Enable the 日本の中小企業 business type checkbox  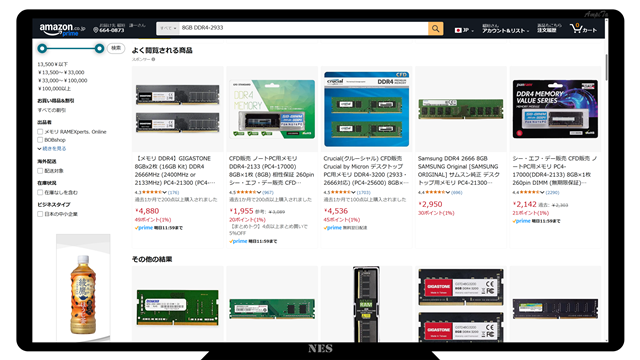click(40, 214)
